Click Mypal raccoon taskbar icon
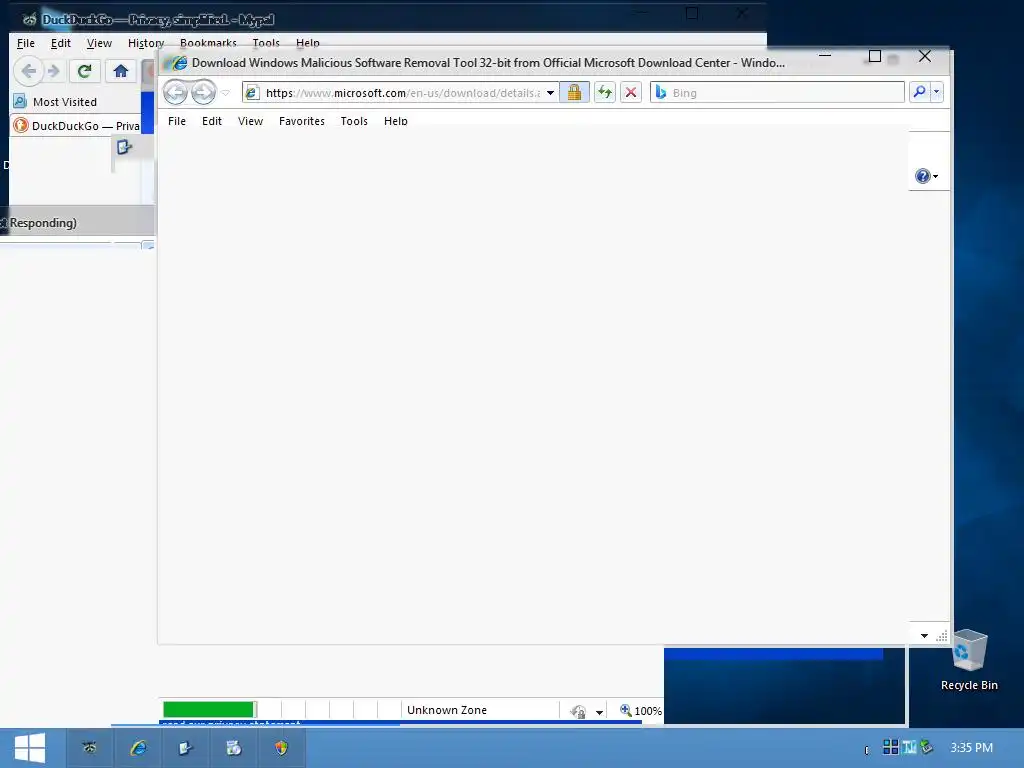This screenshot has height=768, width=1024. point(89,748)
